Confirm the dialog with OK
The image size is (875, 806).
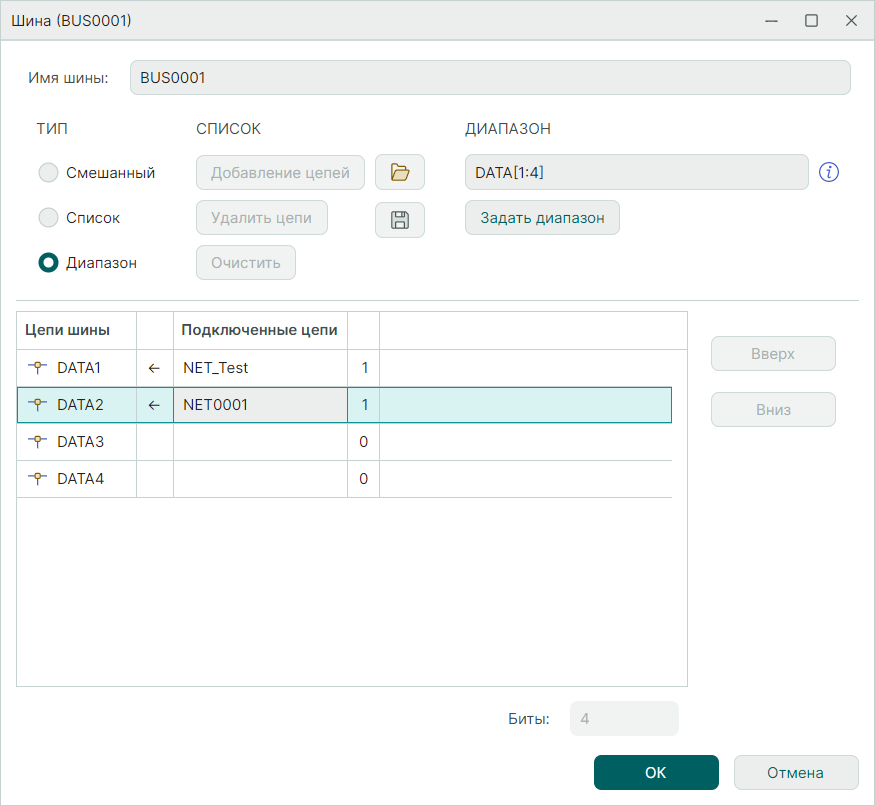(x=656, y=772)
